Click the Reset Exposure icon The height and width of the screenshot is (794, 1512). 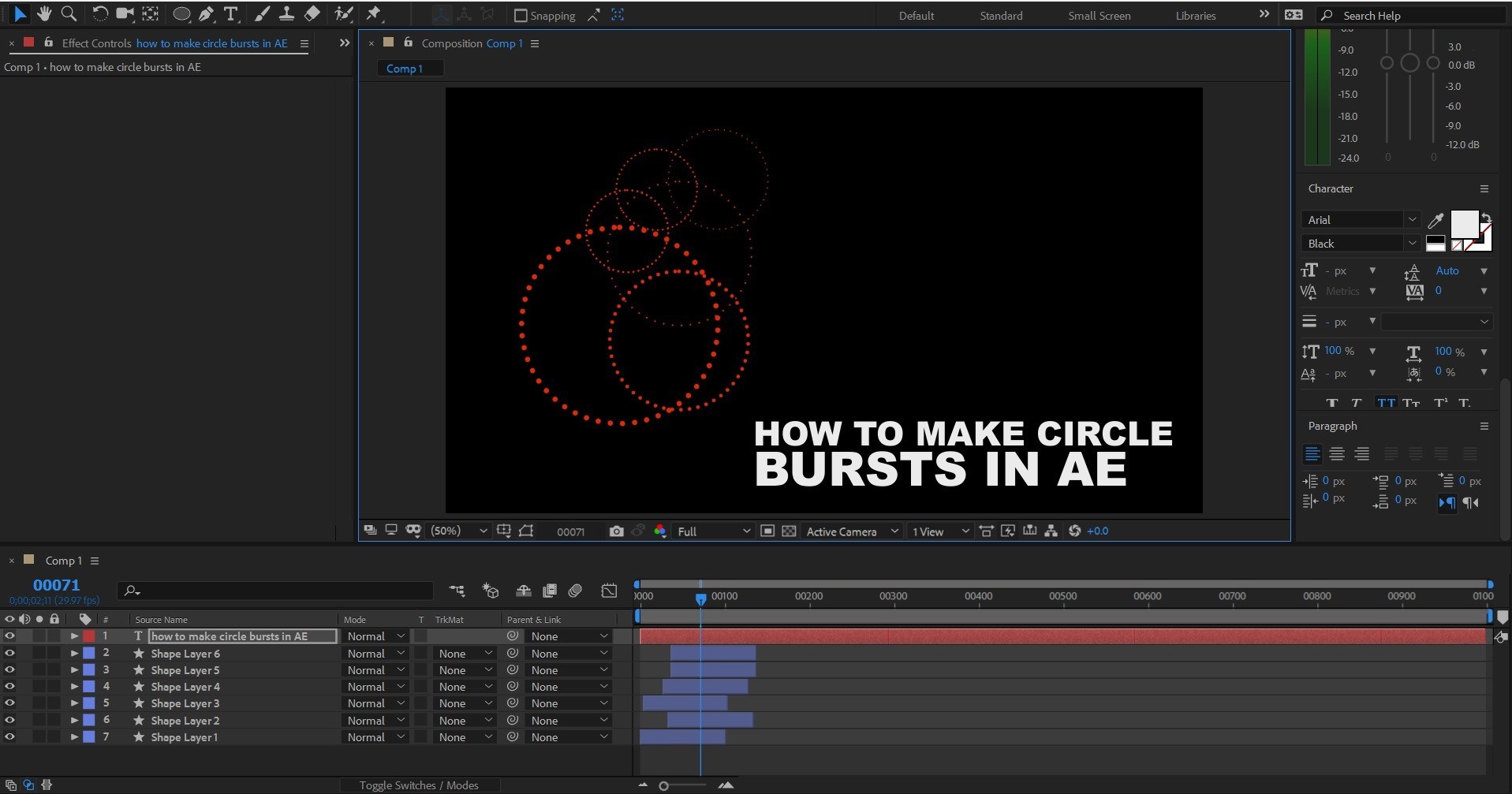[1074, 531]
